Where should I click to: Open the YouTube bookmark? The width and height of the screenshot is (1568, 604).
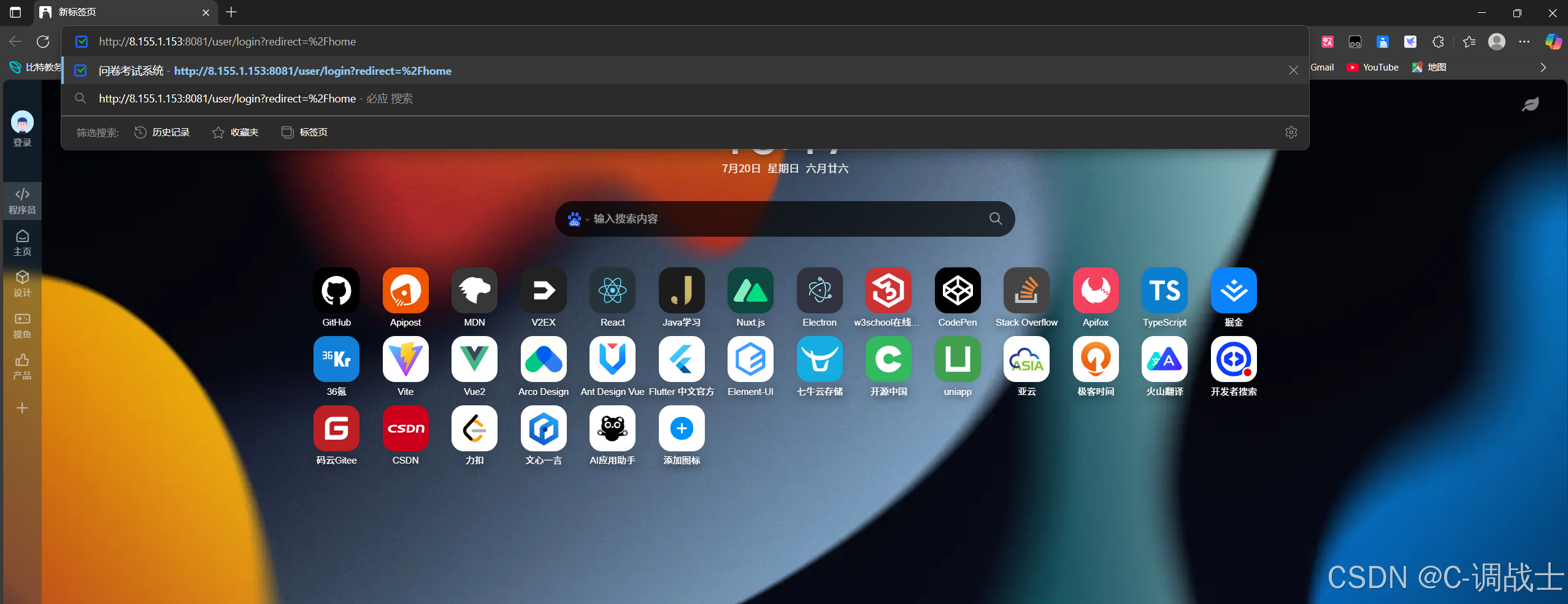point(1373,67)
